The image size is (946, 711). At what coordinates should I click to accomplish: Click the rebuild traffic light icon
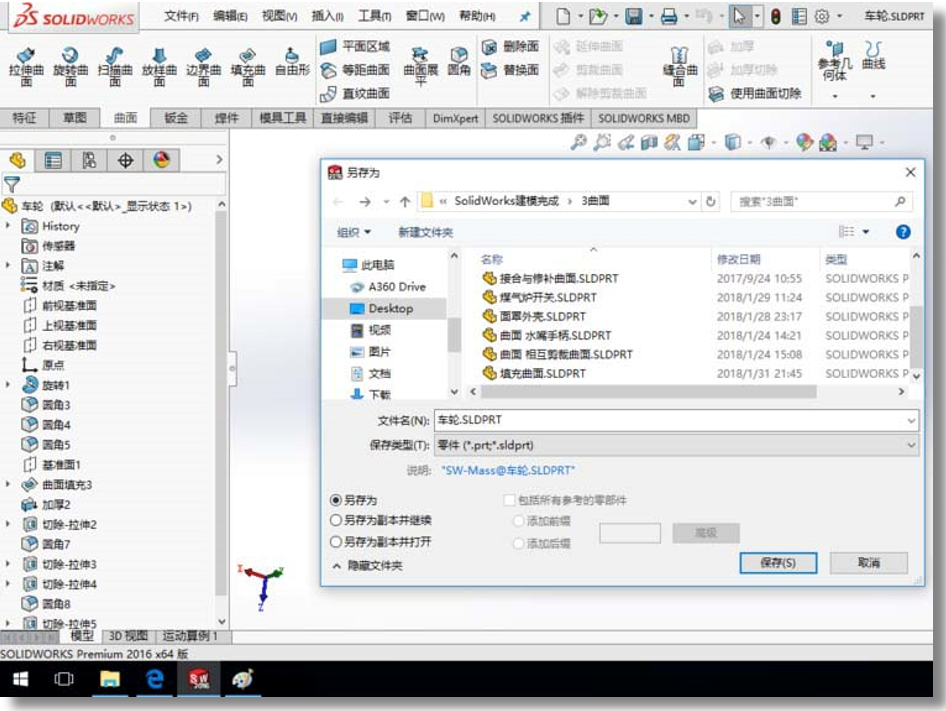tap(776, 16)
